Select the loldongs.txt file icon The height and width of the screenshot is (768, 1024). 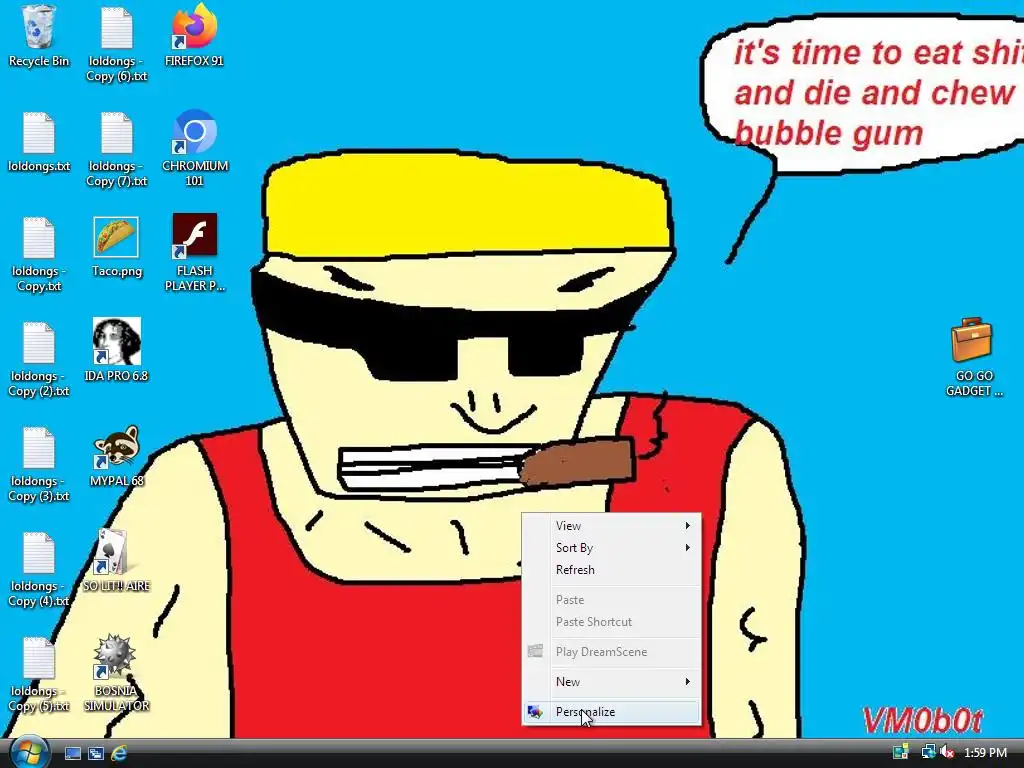click(39, 142)
